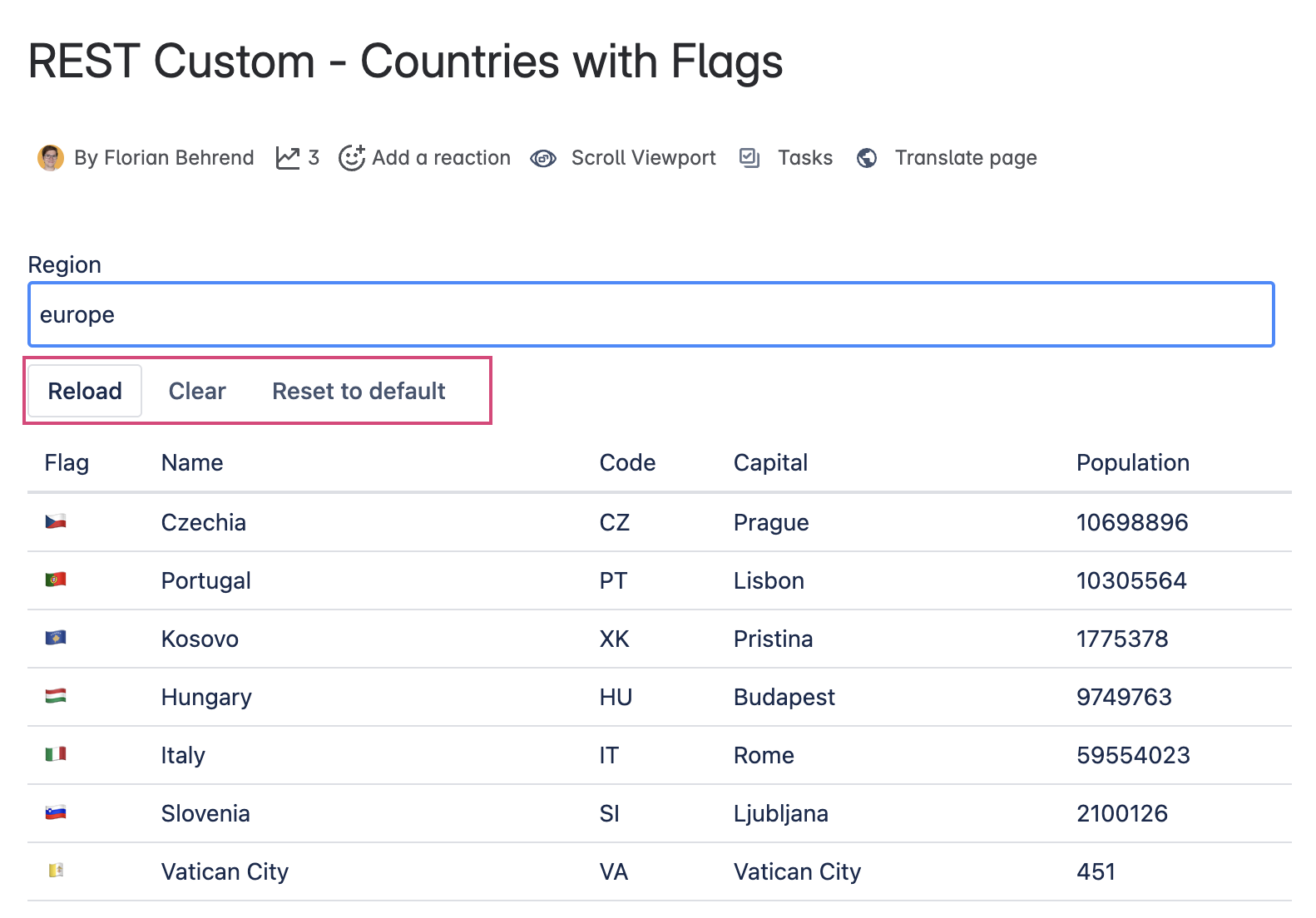Focus the Region text input field
This screenshot has height=918, width=1316.
coord(651,314)
